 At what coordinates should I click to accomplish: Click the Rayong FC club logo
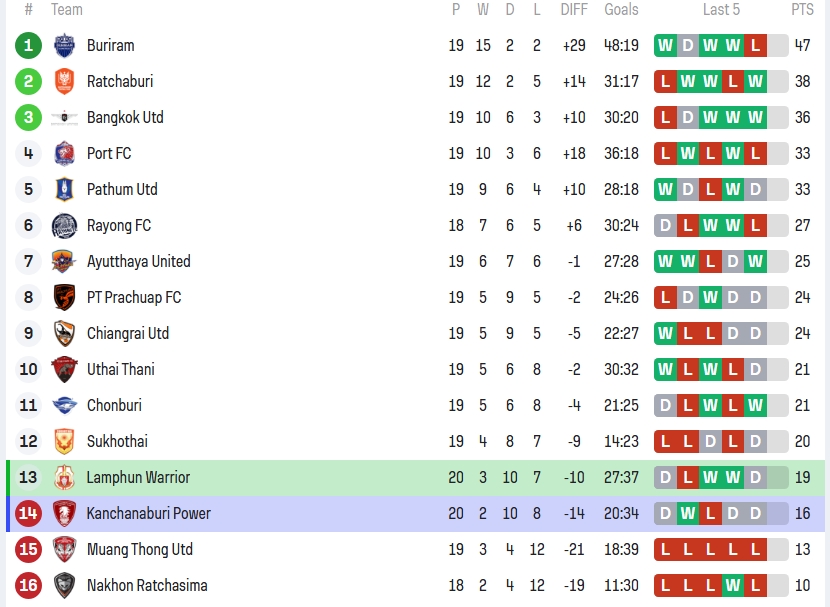click(64, 225)
